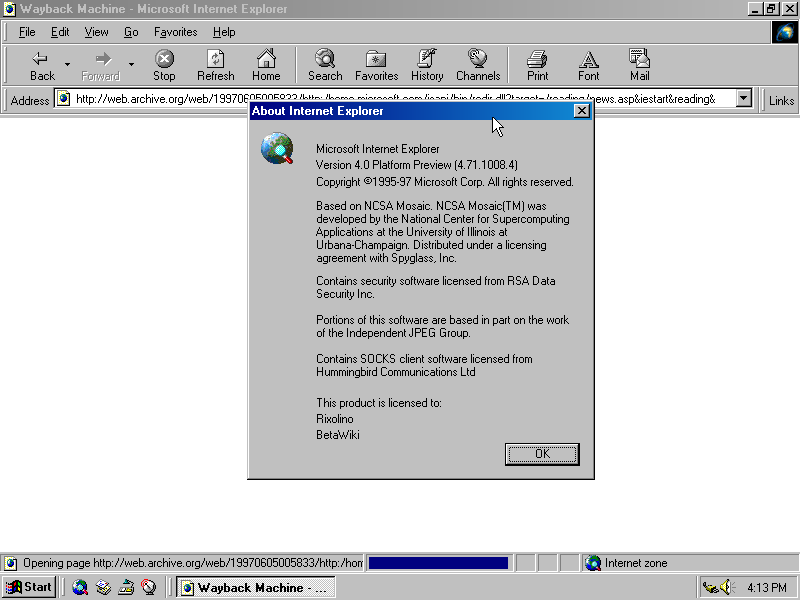Viewport: 800px width, 600px height.
Task: Click the Address bar URL field
Action: pos(403,98)
